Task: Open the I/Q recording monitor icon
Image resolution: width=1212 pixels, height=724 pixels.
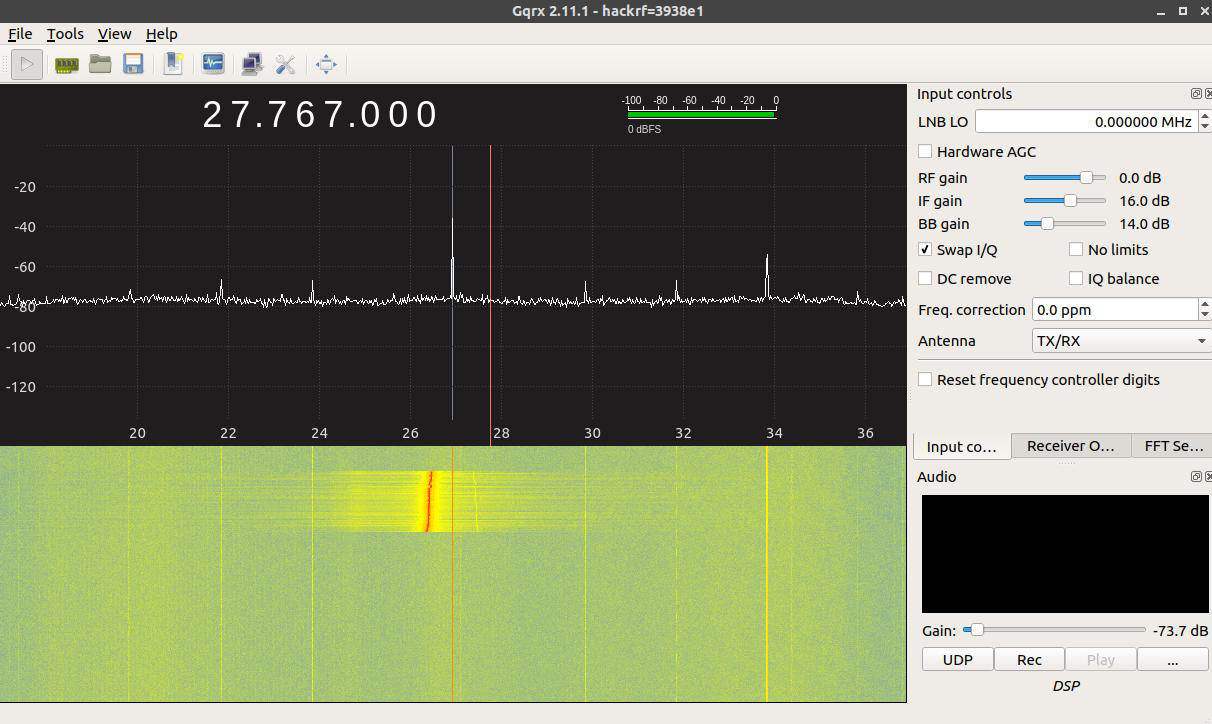Action: click(x=213, y=64)
